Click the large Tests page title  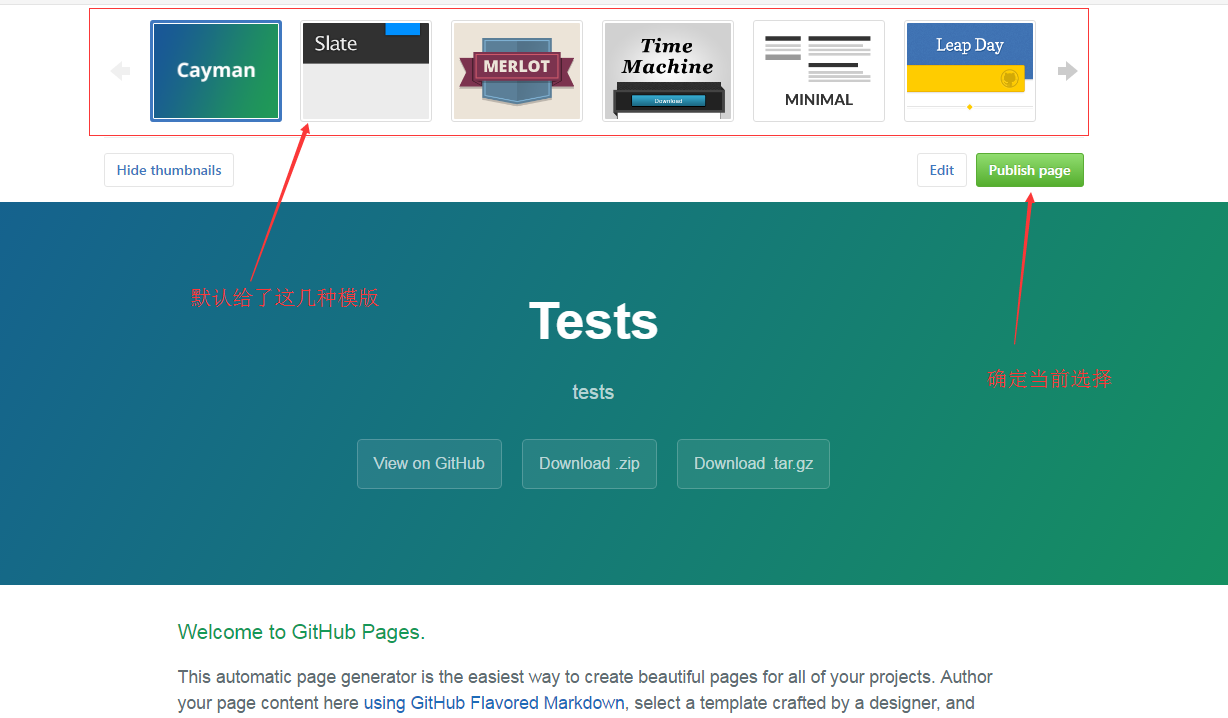593,321
